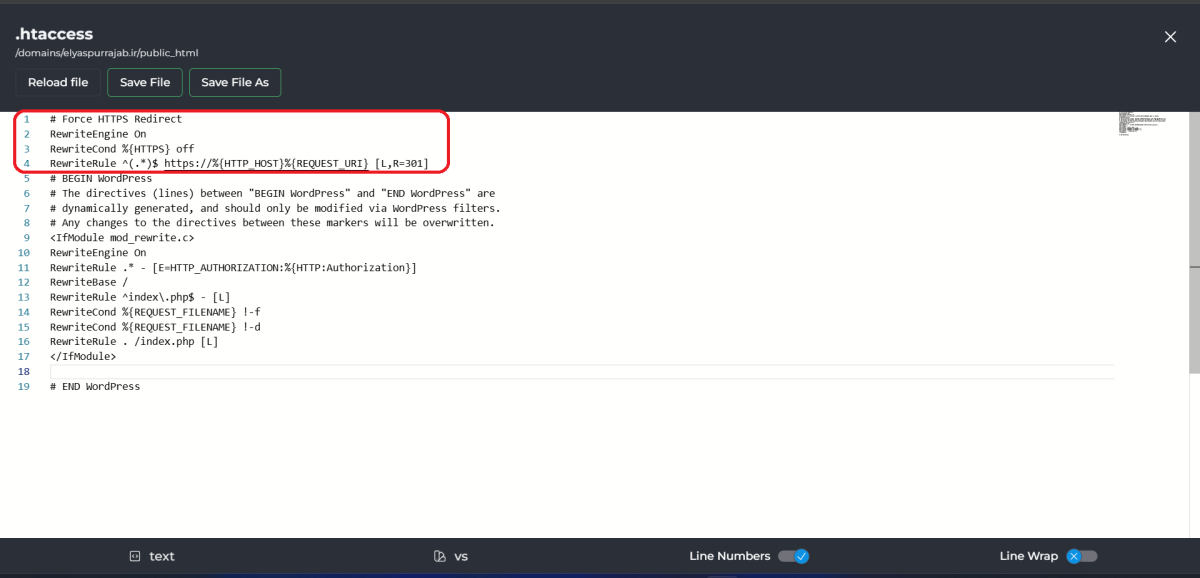Image resolution: width=1200 pixels, height=578 pixels.
Task: Click the text language mode icon
Action: point(134,556)
